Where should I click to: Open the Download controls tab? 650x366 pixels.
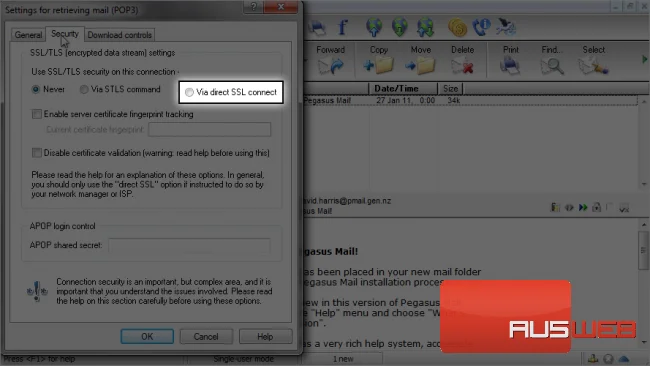tap(119, 35)
